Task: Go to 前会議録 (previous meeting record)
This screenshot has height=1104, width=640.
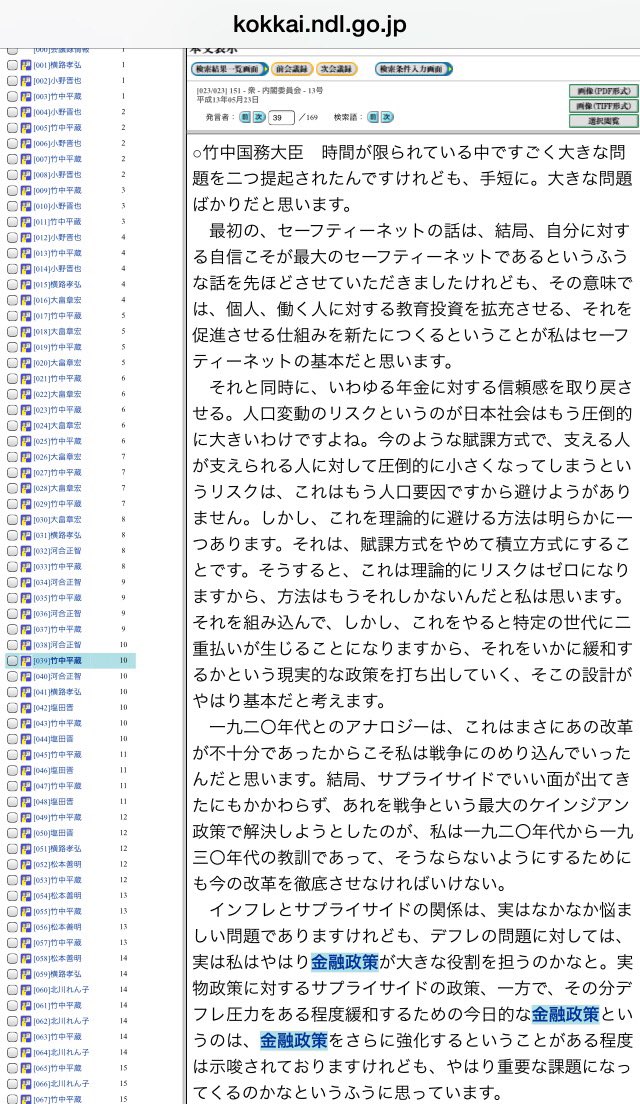Action: pos(291,69)
